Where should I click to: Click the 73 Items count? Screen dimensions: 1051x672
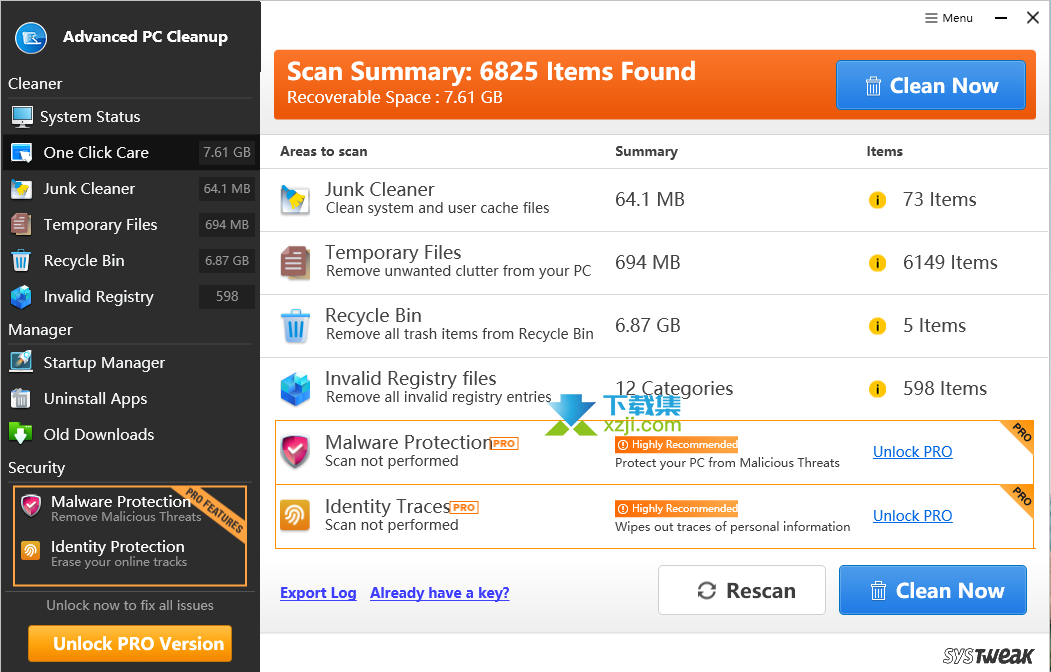(939, 200)
